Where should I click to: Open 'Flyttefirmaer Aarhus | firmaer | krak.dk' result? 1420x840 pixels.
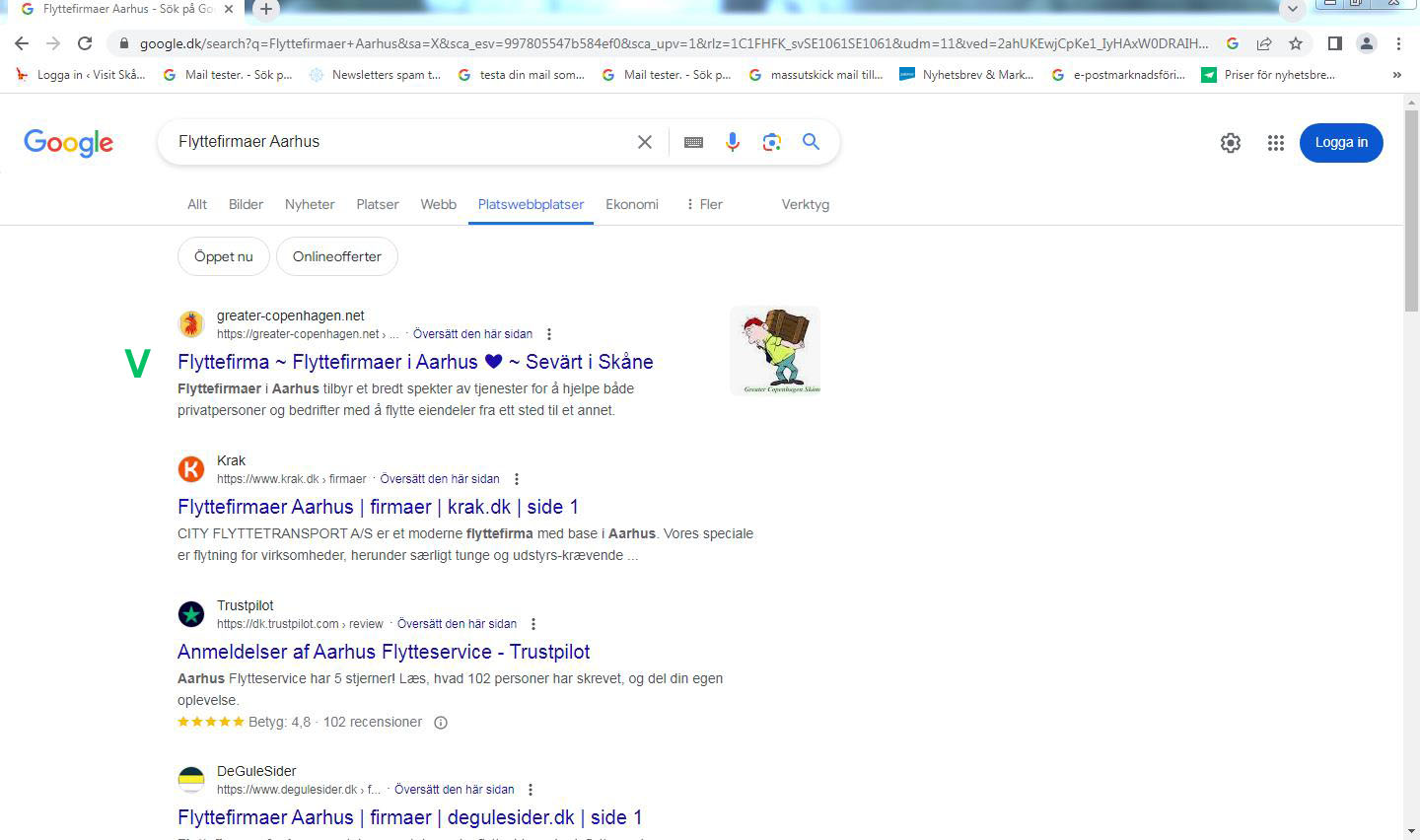[x=378, y=507]
